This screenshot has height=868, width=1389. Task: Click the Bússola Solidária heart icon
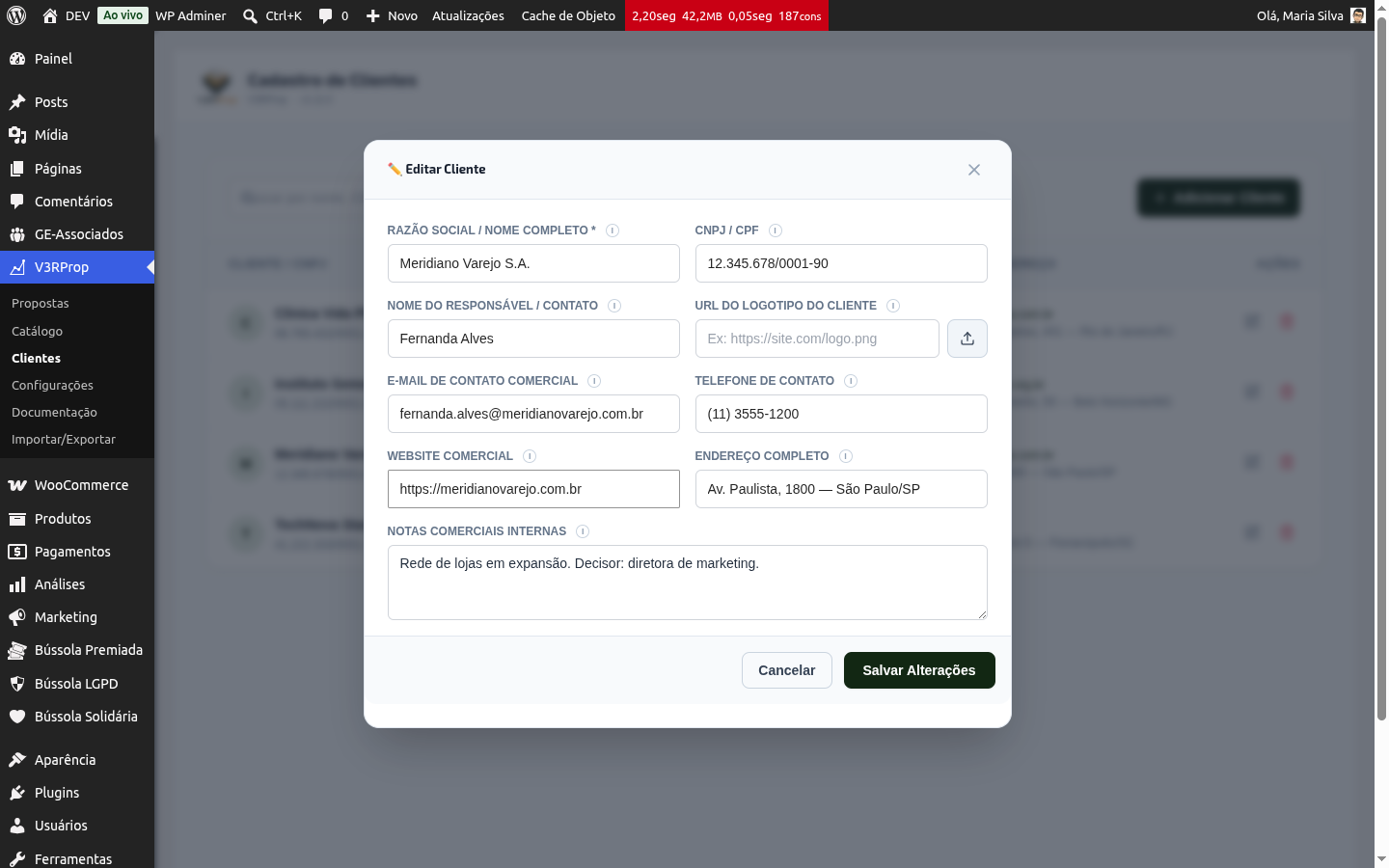[17, 717]
